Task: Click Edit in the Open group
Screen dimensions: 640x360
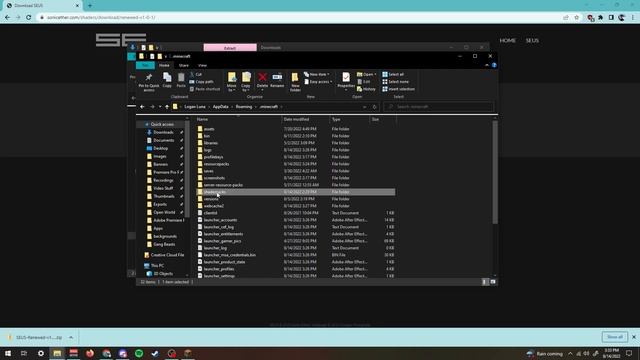Action: tap(363, 82)
